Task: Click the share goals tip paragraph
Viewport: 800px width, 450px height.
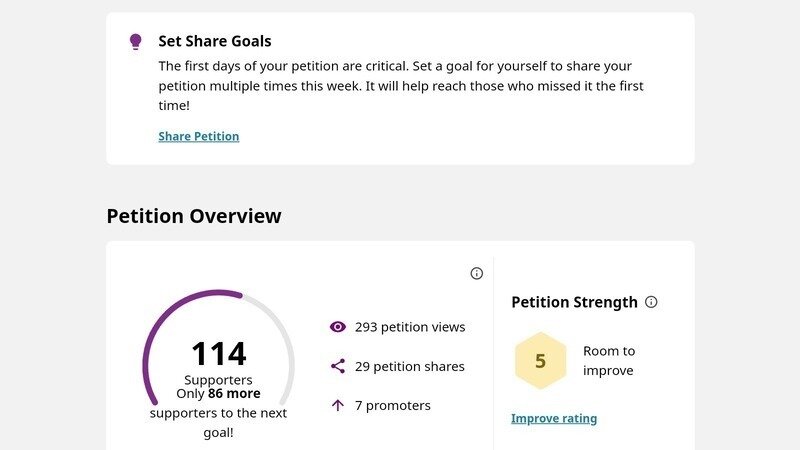Action: click(x=401, y=86)
